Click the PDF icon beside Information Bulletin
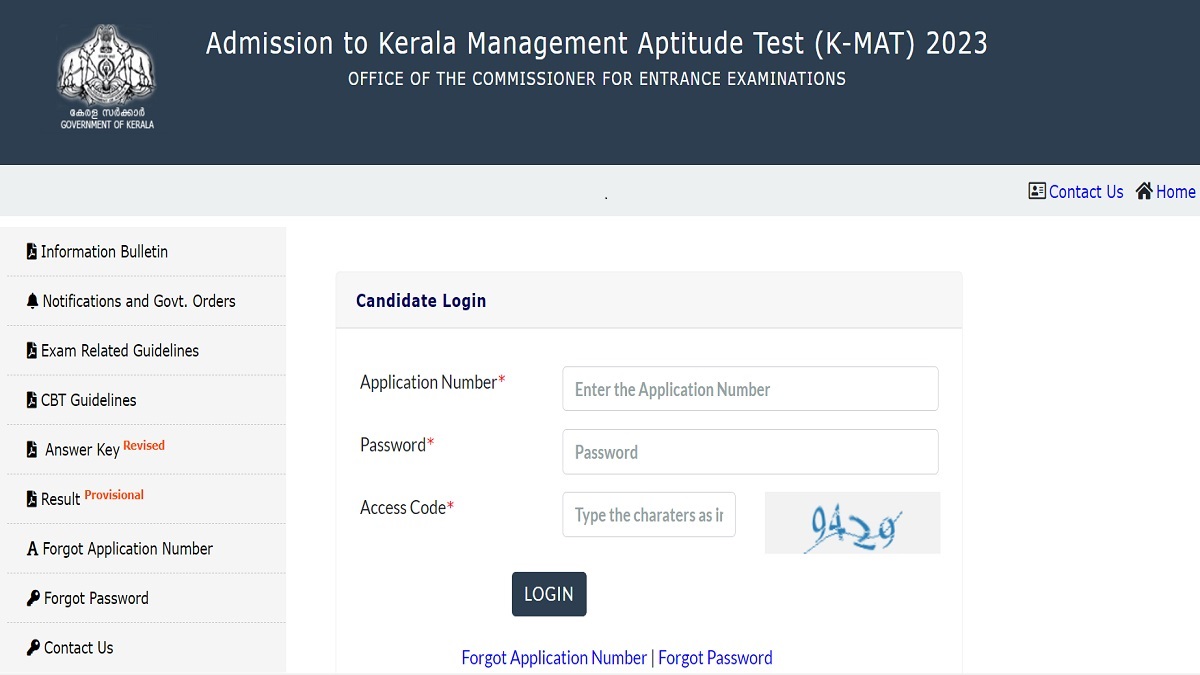The width and height of the screenshot is (1200, 675). 32,251
